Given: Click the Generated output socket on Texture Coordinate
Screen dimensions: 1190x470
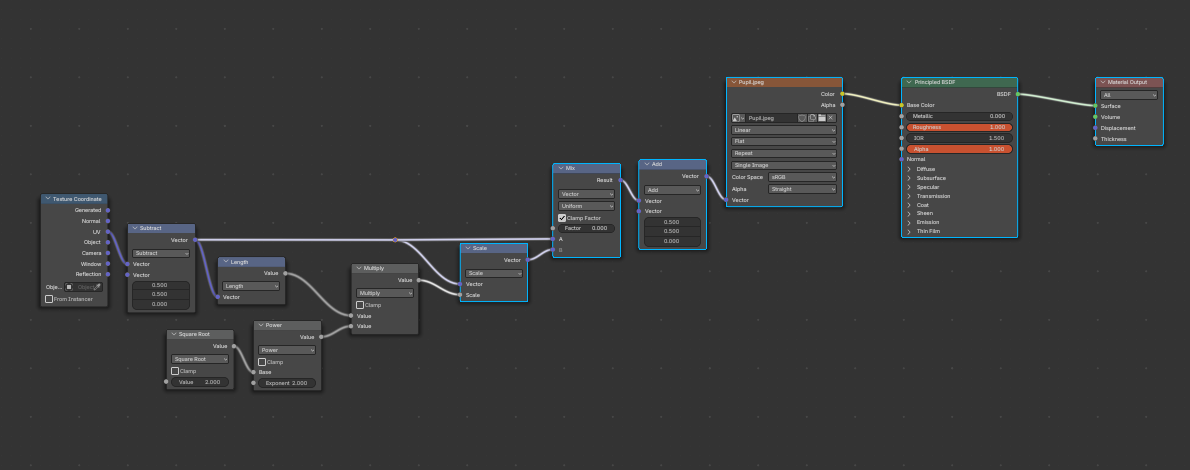Looking at the screenshot, I should click(x=107, y=210).
